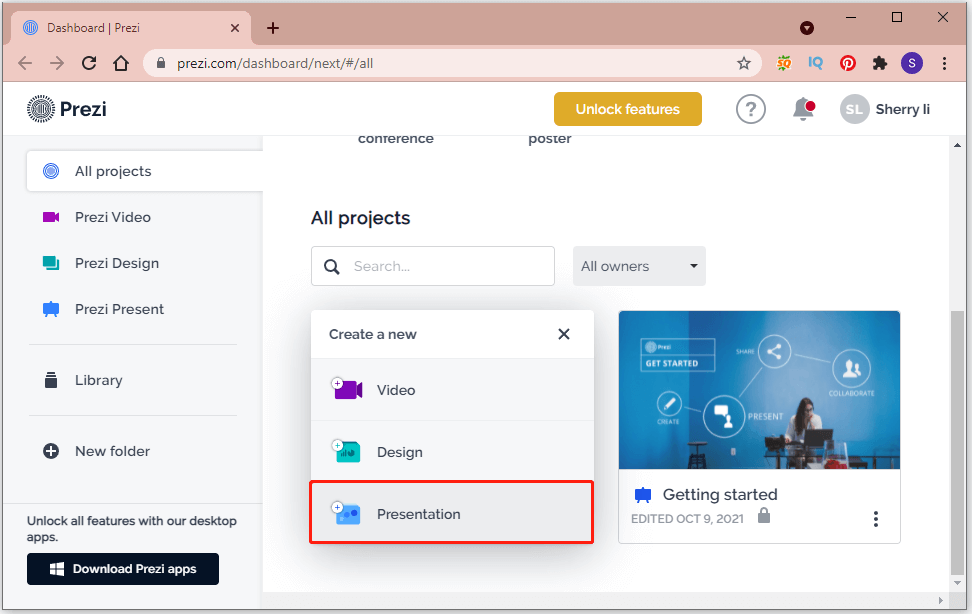Viewport: 972px width, 614px height.
Task: Go to browser home page
Action: click(x=121, y=63)
